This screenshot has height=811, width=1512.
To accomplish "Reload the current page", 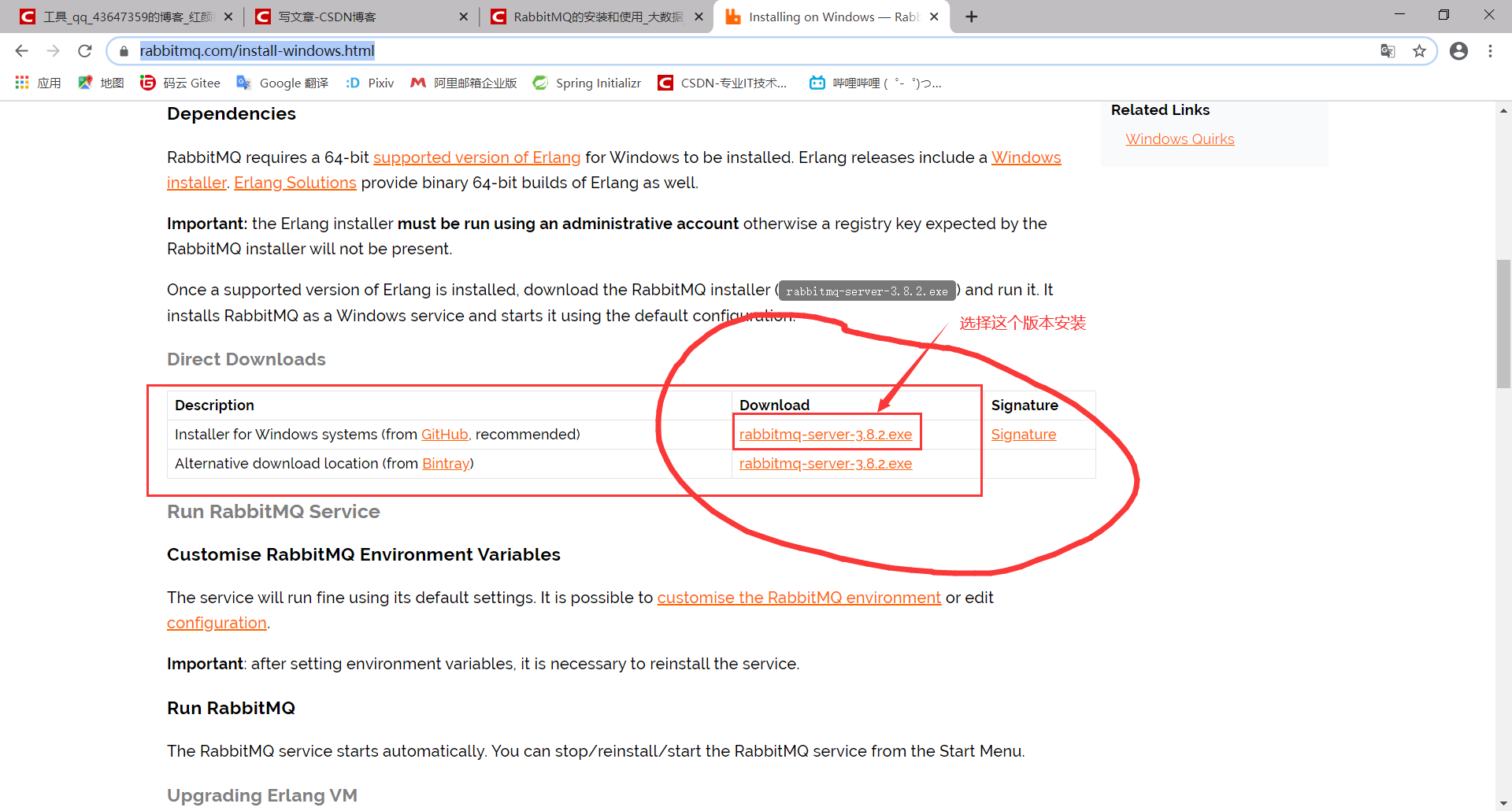I will [x=85, y=51].
